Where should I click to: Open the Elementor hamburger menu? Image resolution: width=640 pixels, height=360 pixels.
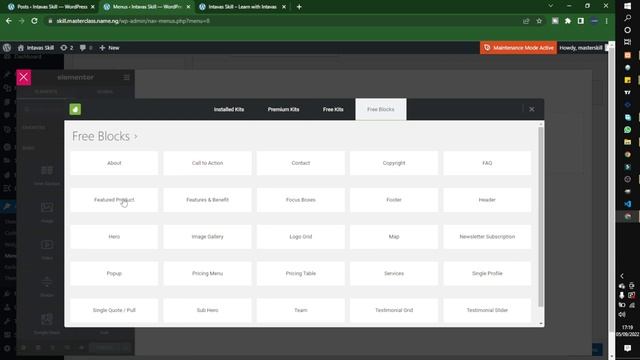click(127, 77)
